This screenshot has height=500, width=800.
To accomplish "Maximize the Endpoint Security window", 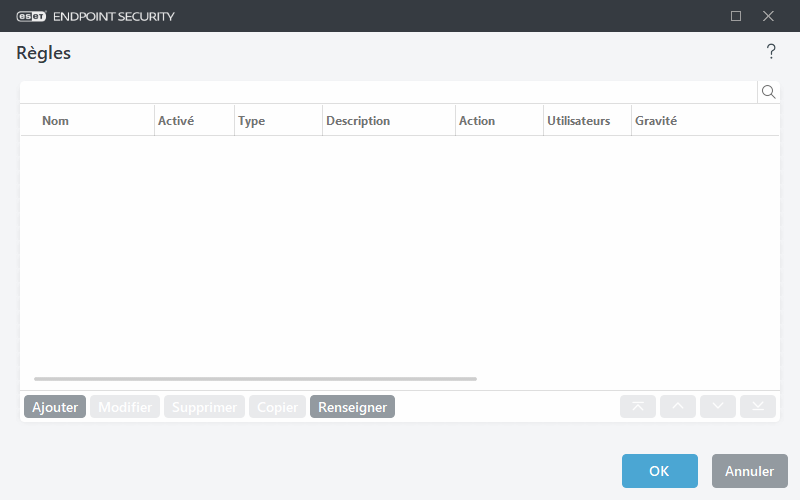I will click(736, 16).
